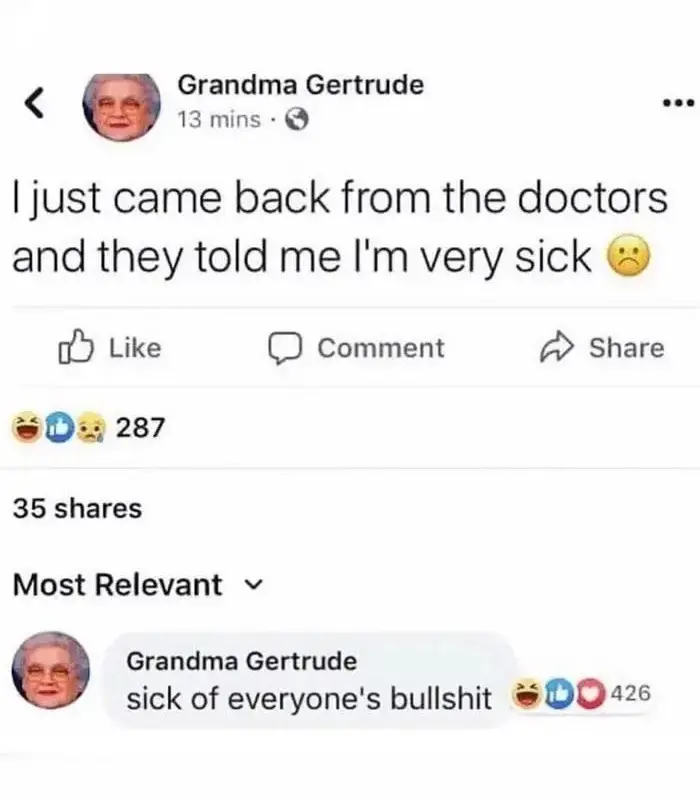Click the heart reaction on the comment

point(591,694)
